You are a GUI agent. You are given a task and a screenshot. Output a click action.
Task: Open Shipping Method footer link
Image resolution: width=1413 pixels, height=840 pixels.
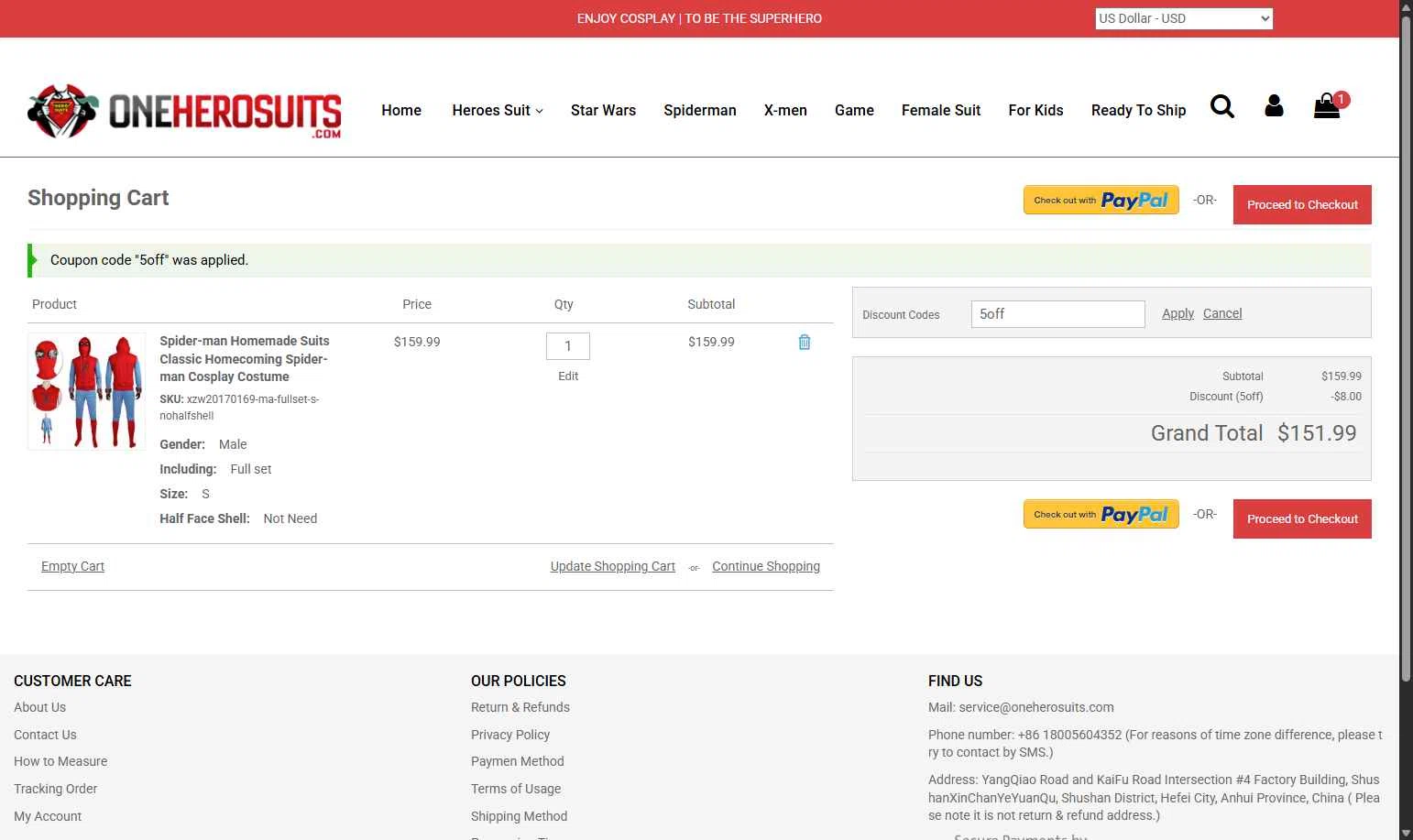tap(519, 816)
